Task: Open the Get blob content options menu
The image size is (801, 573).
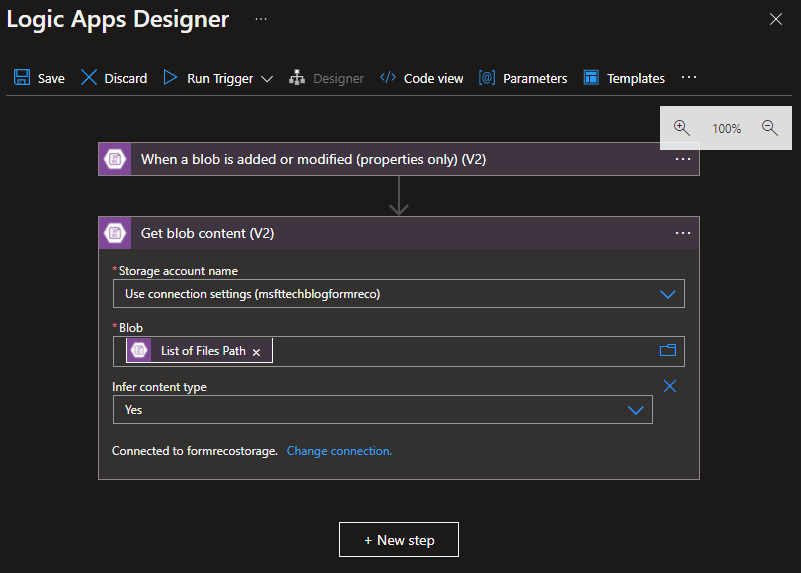Action: click(x=683, y=233)
